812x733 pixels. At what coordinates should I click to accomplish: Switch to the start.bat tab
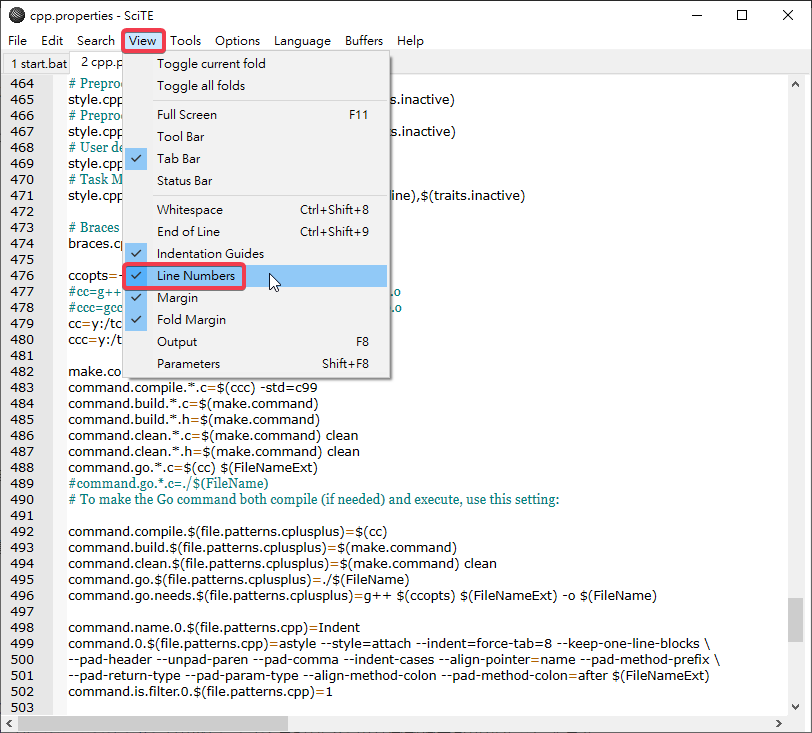click(x=34, y=63)
